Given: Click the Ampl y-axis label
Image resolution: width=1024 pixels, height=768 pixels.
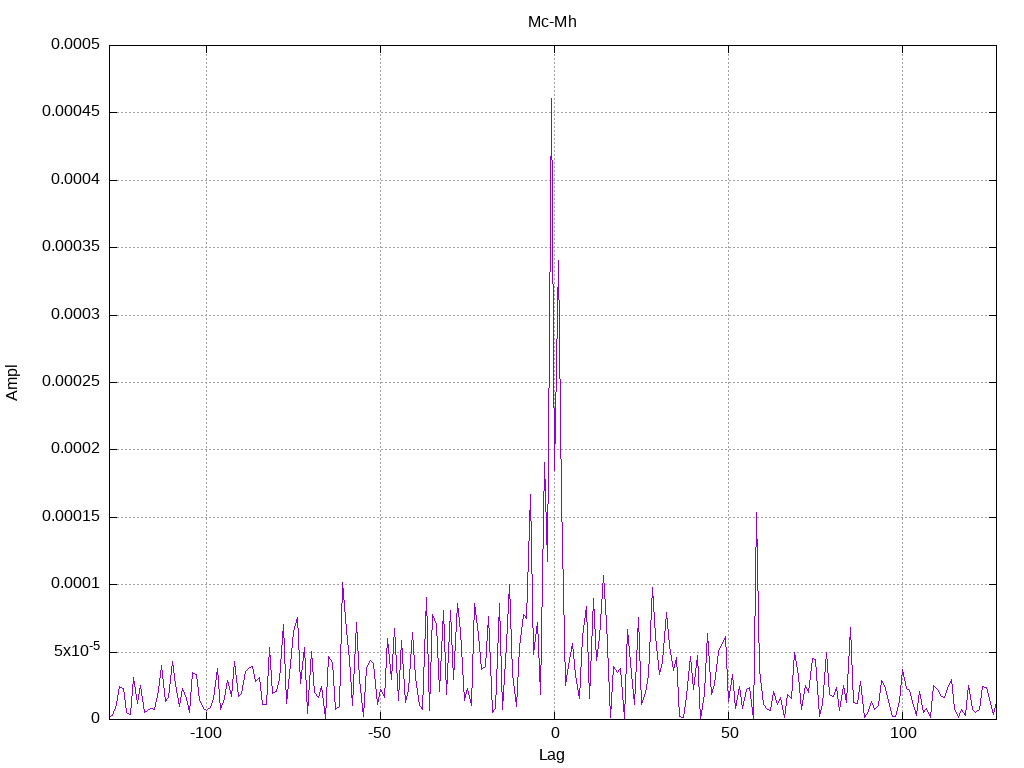Looking at the screenshot, I should (12, 383).
